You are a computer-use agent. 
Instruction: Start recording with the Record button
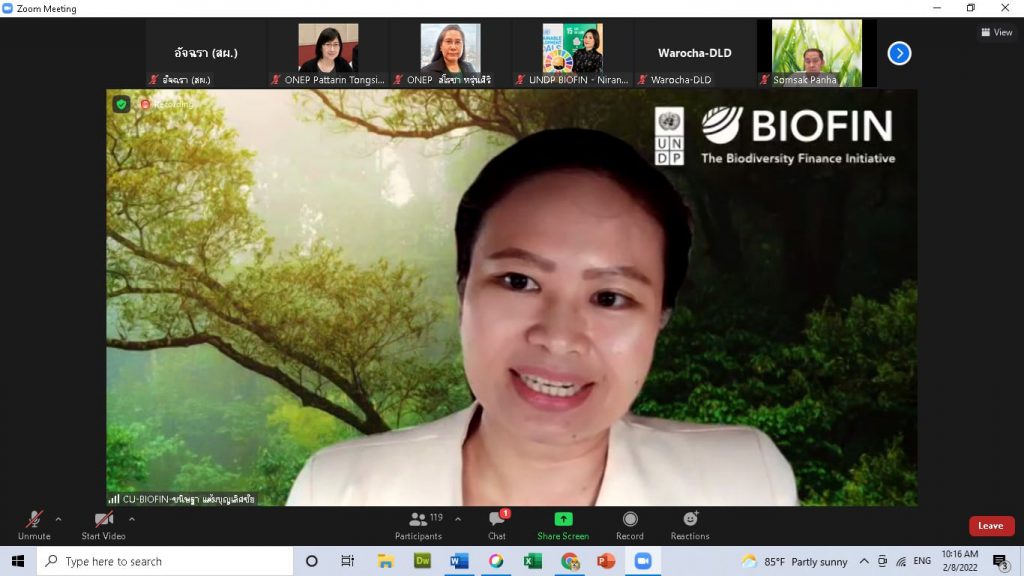[x=630, y=520]
